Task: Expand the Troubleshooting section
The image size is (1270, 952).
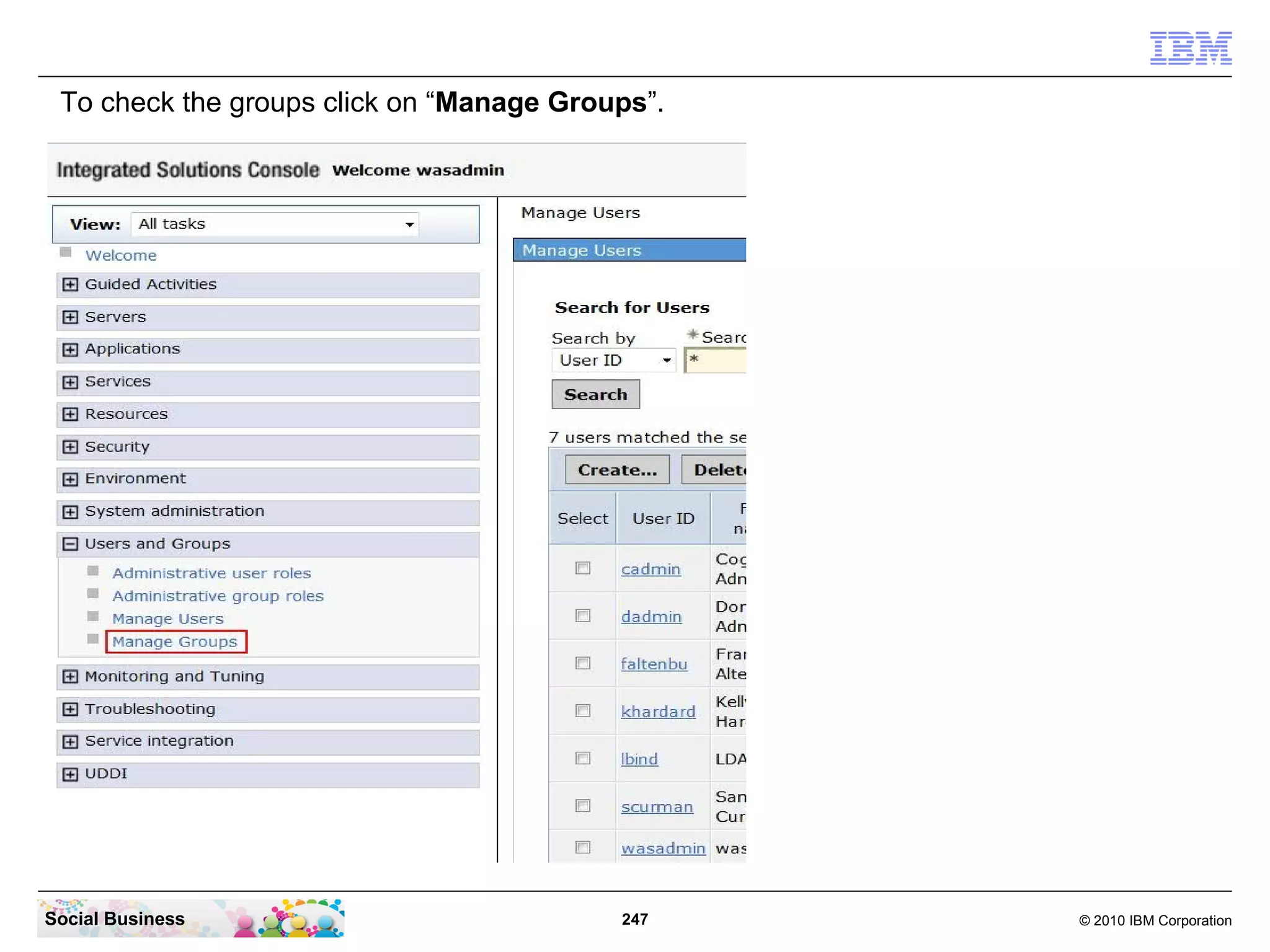Action: 71,709
